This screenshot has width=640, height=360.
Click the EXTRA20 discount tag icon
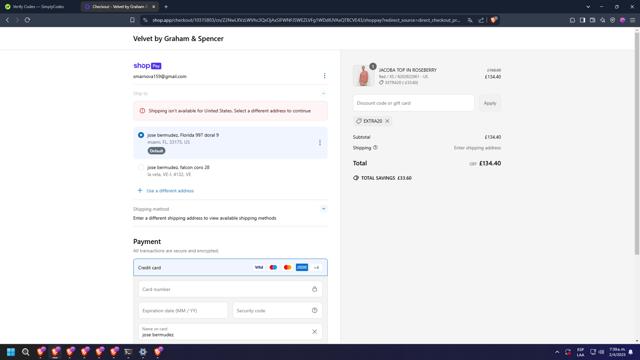pyautogui.click(x=359, y=121)
